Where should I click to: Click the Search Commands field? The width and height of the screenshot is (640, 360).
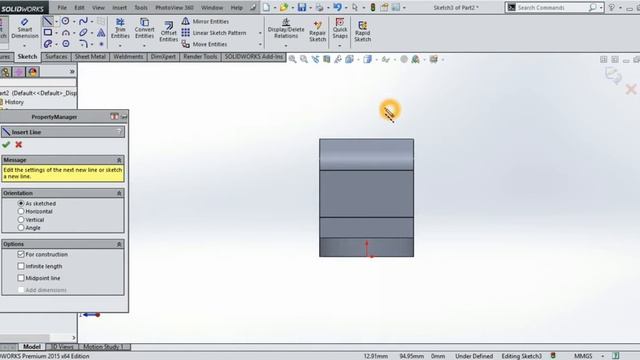[554, 7]
